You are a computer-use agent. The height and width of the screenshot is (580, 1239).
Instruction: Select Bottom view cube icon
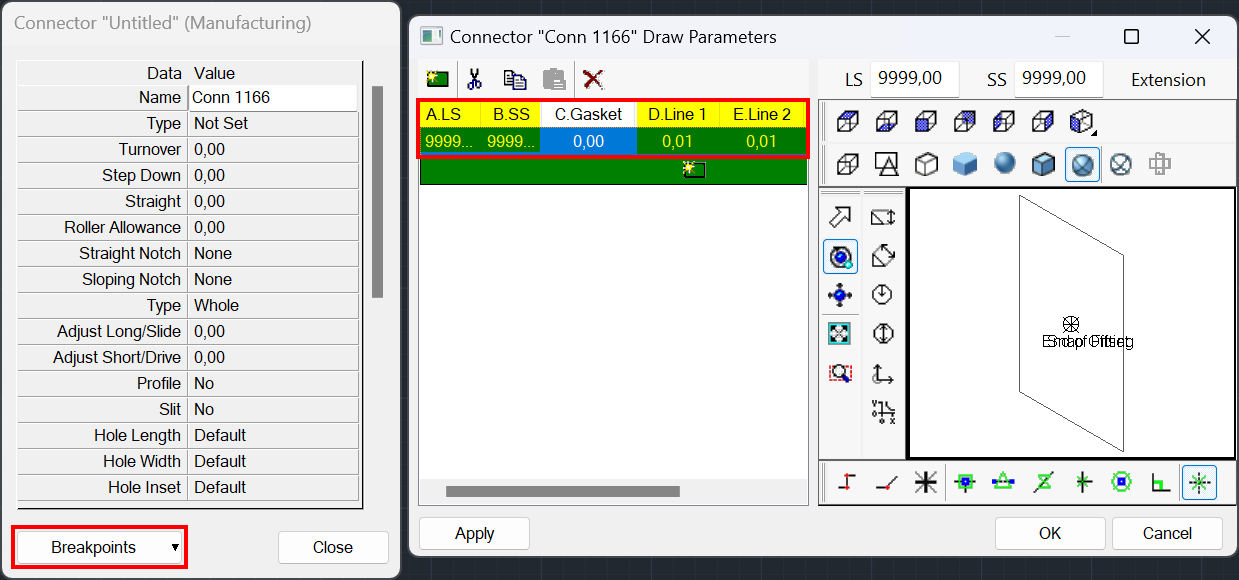(887, 122)
